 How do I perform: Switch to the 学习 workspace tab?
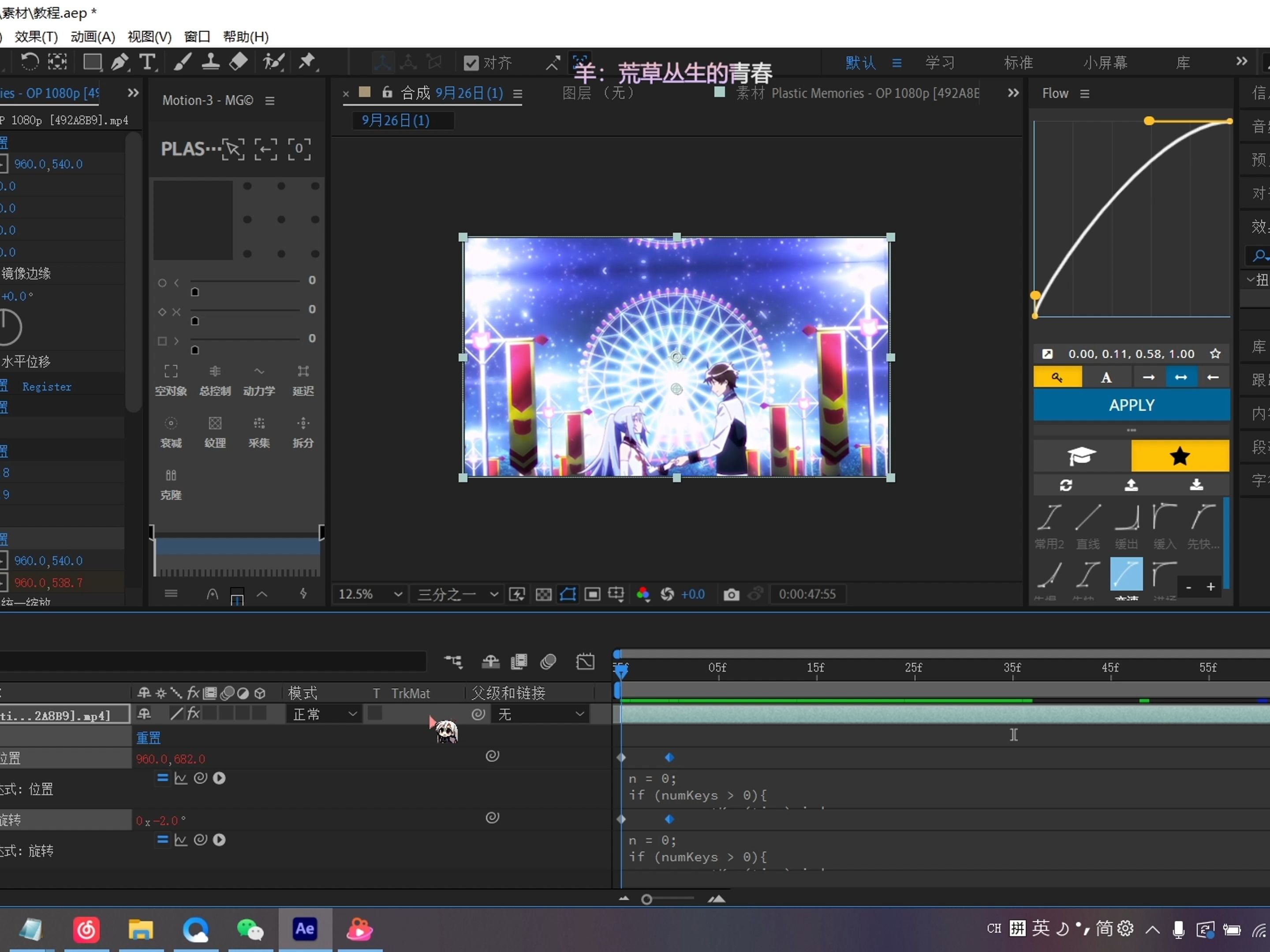[940, 63]
